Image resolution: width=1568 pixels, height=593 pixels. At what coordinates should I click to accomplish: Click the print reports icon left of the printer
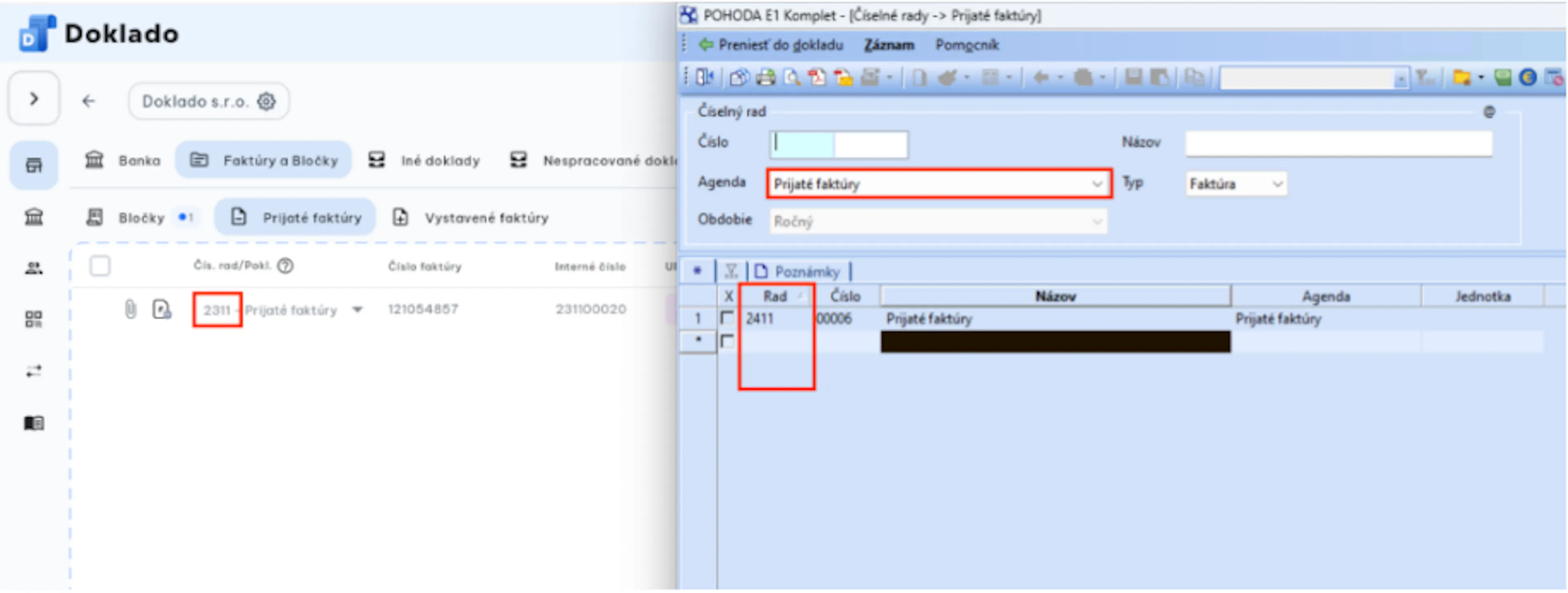click(x=739, y=77)
